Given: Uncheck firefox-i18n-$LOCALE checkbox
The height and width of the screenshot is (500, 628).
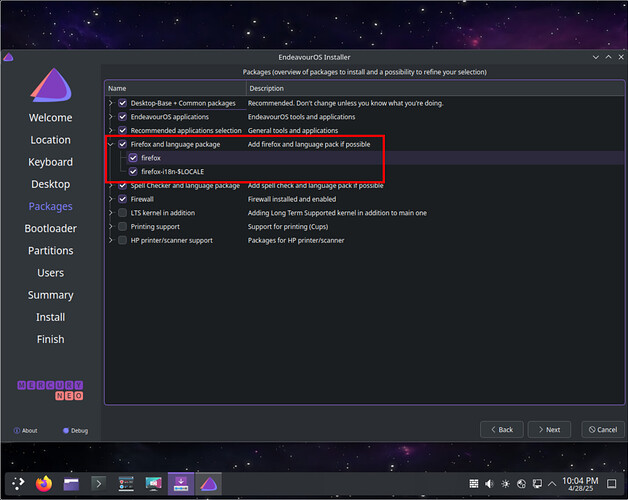Looking at the screenshot, I should 133,171.
